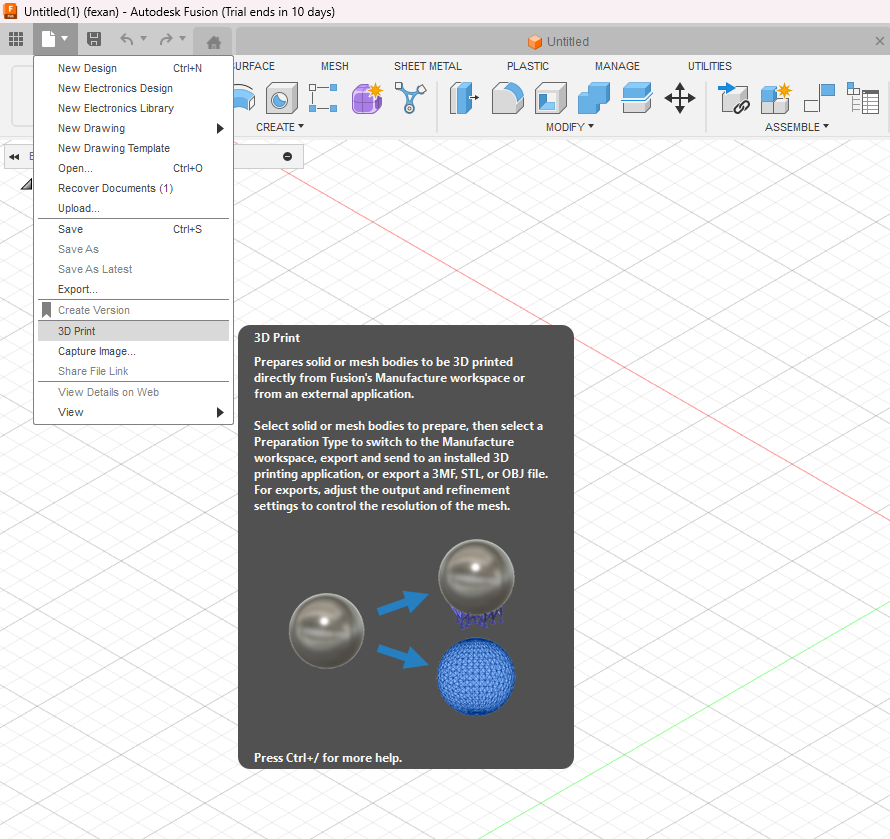Select the Create Form purple box tool

(367, 98)
